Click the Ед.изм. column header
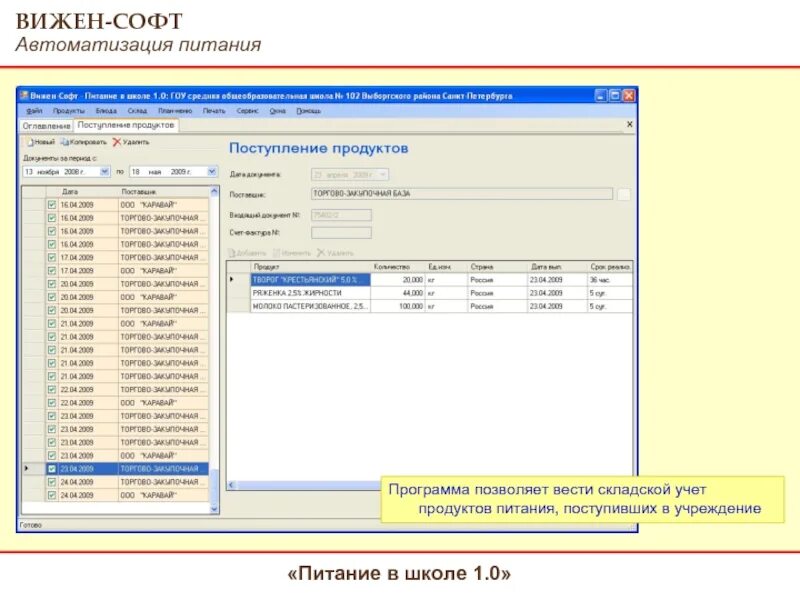The width and height of the screenshot is (800, 600). pos(446,267)
